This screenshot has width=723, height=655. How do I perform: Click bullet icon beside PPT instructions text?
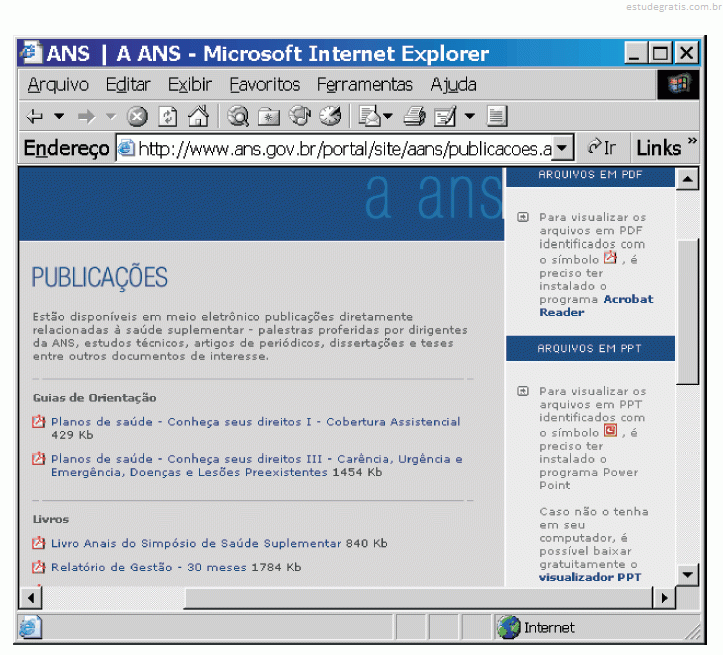pyautogui.click(x=522, y=391)
